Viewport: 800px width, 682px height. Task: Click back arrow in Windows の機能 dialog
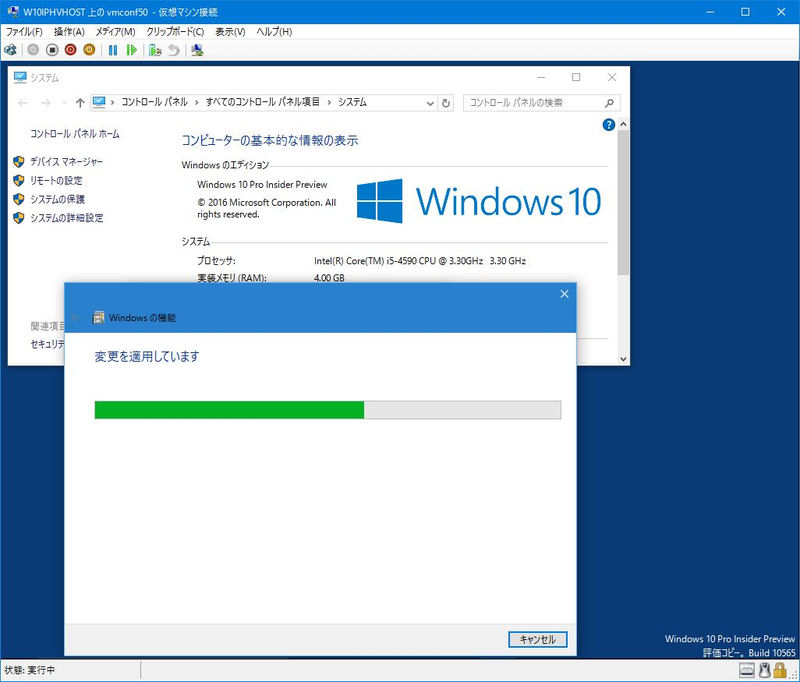[76, 318]
